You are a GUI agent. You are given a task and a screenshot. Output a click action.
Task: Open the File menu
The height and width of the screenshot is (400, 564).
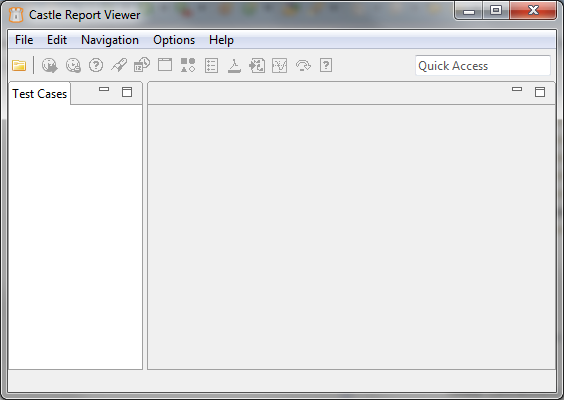24,40
